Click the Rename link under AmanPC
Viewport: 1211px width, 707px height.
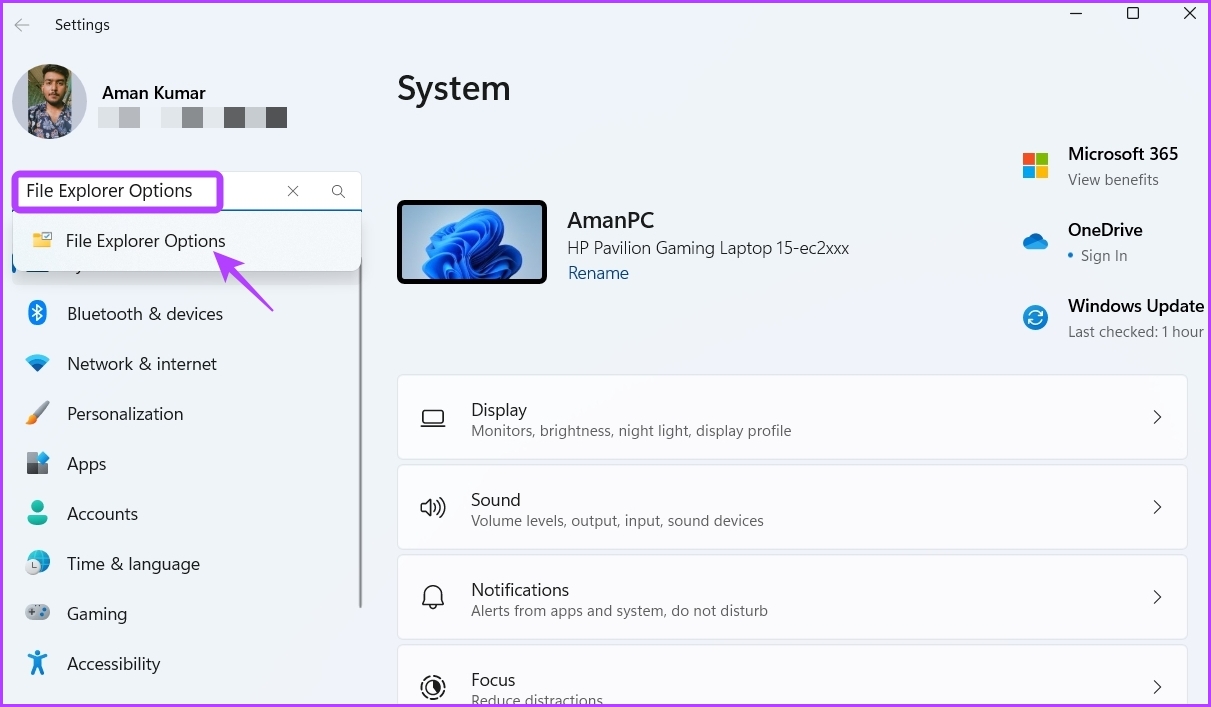click(598, 273)
